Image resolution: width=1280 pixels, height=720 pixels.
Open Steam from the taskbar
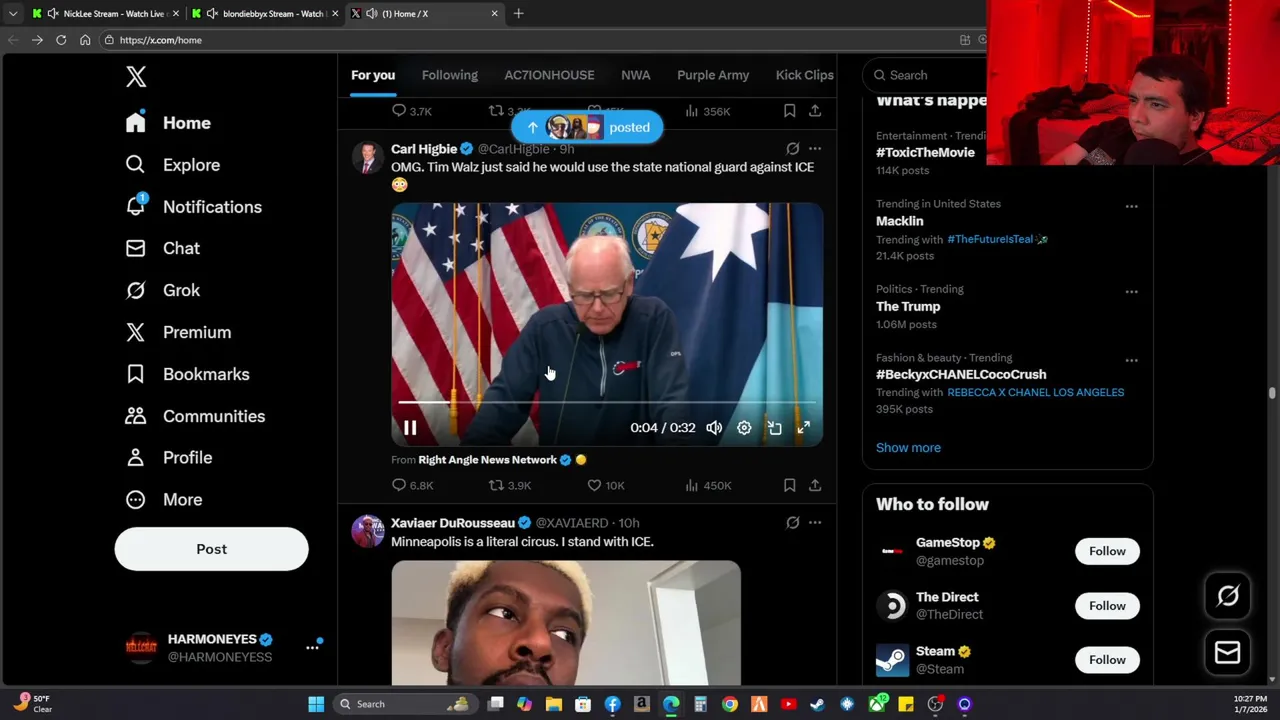817,704
